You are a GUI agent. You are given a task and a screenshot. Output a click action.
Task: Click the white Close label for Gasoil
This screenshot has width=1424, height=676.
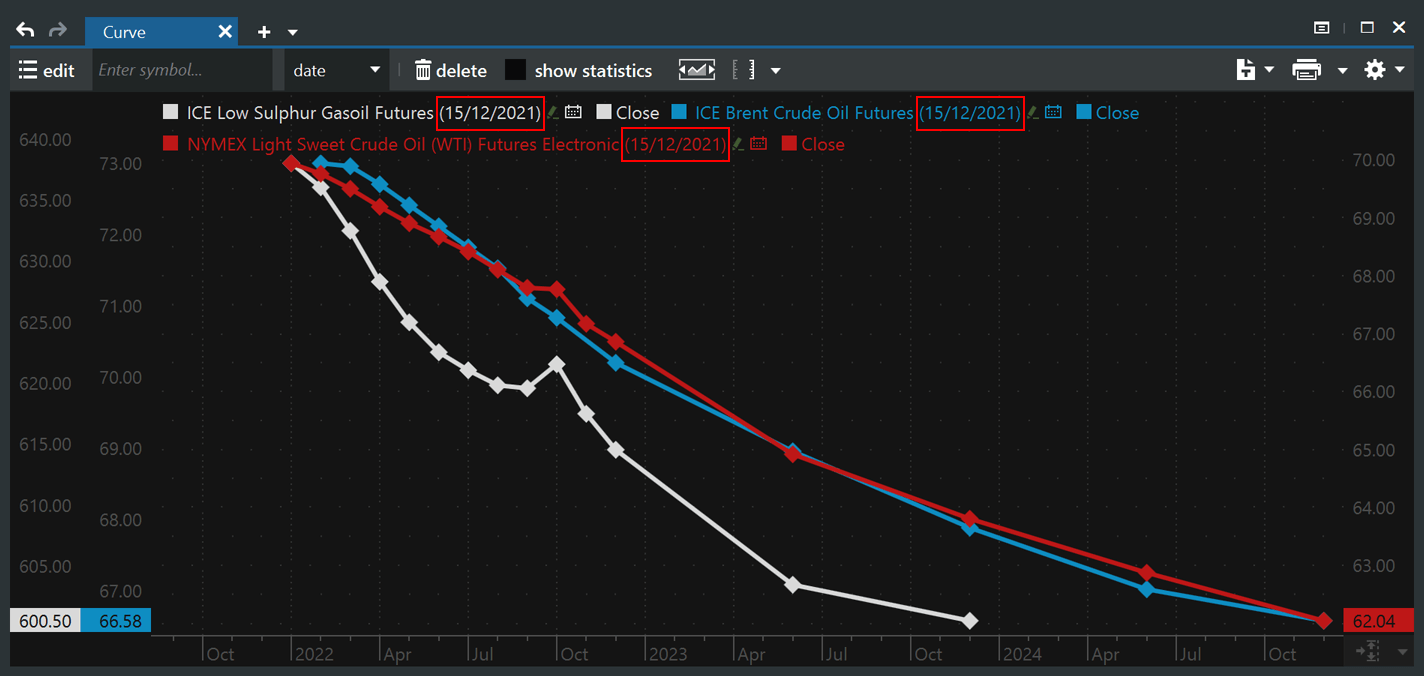coord(638,113)
